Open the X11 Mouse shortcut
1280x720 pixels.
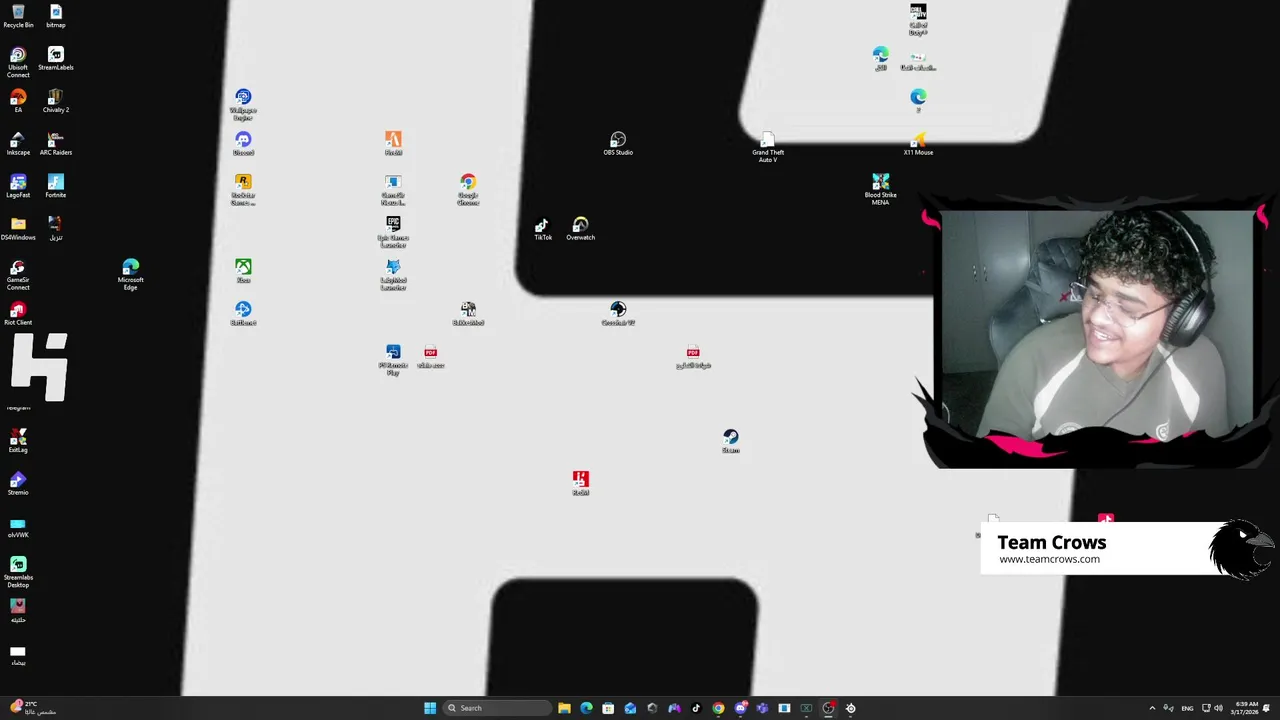(918, 144)
